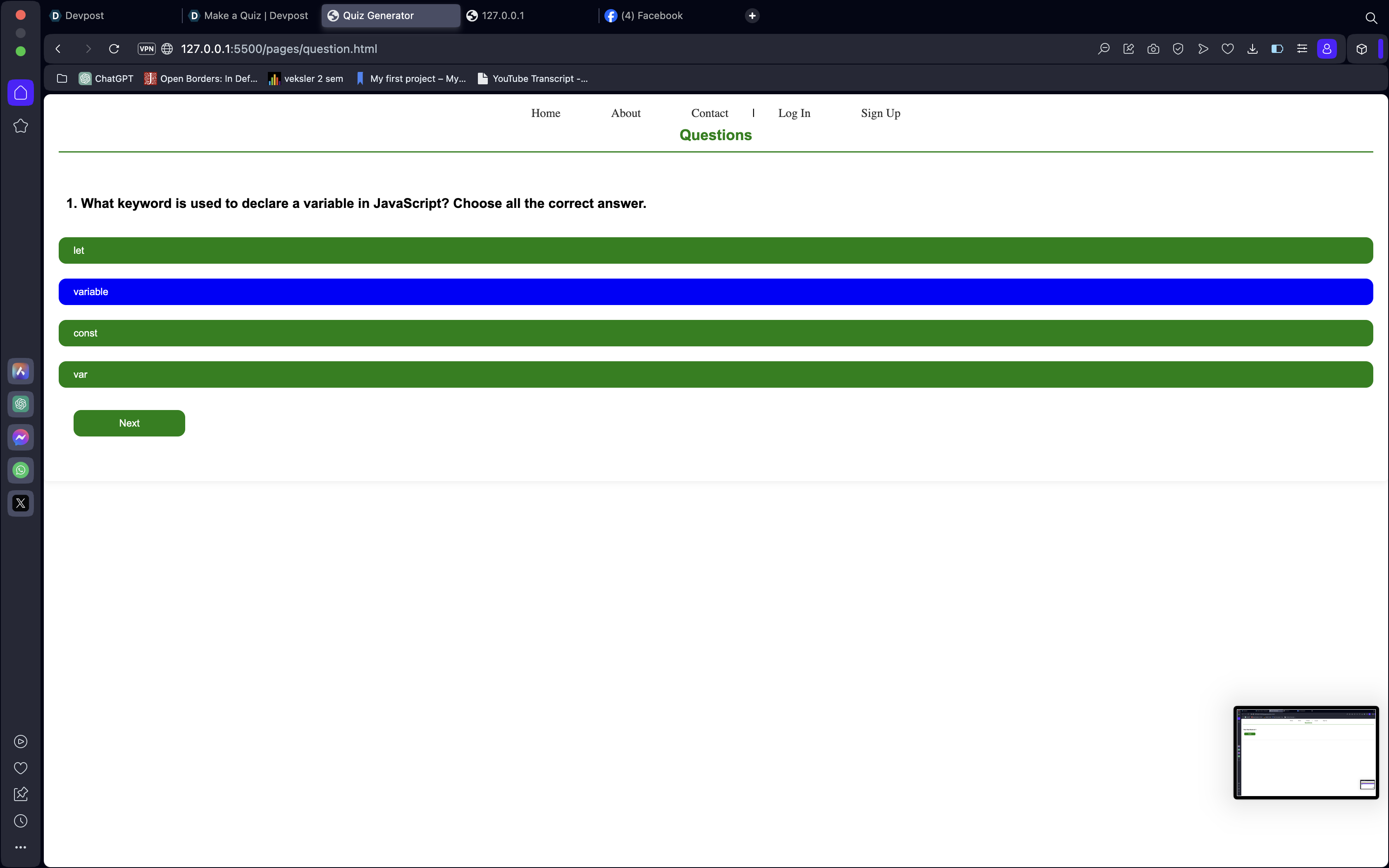Open the downloads panel
This screenshot has width=1389, height=868.
tap(1253, 49)
